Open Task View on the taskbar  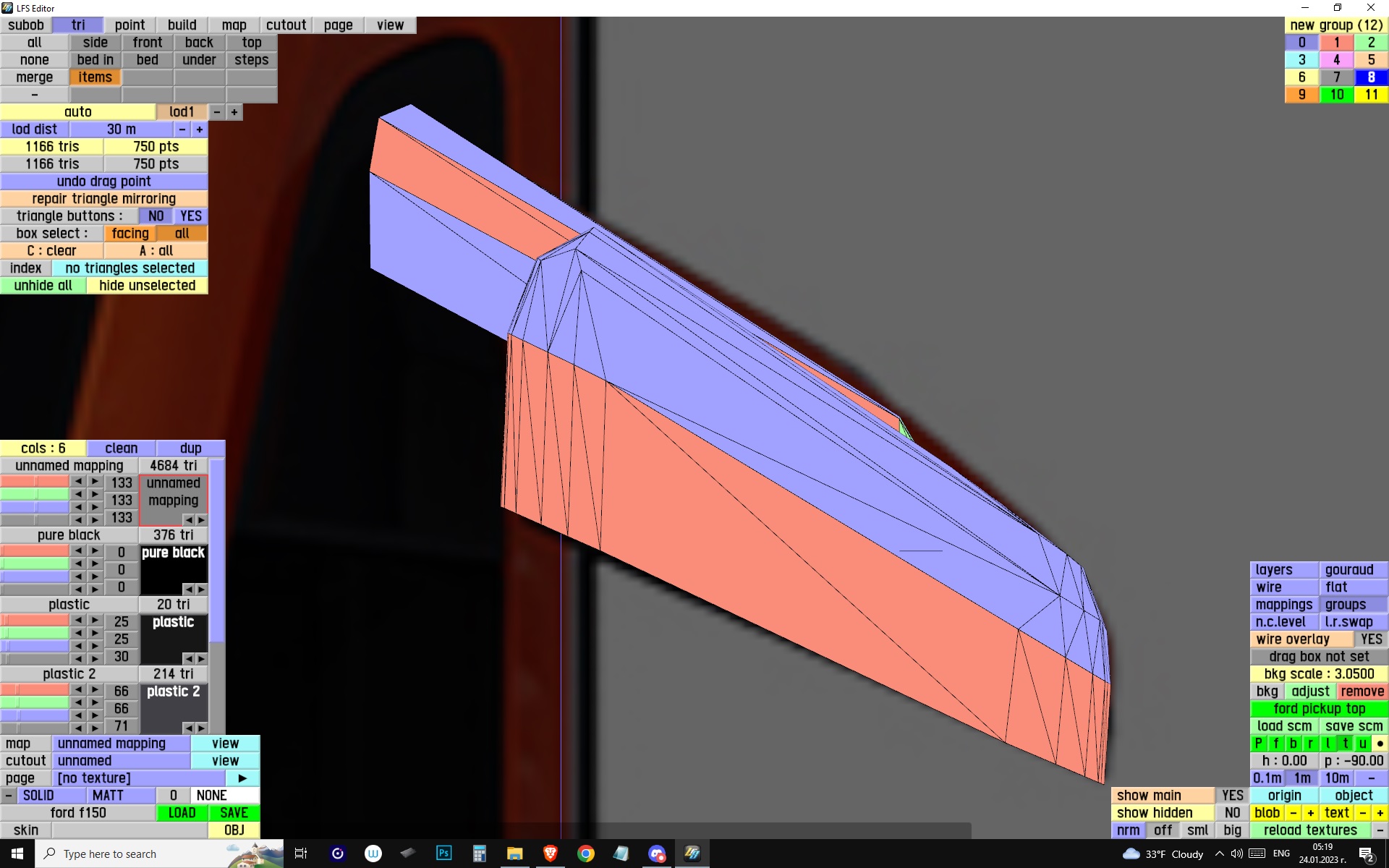pyautogui.click(x=301, y=854)
